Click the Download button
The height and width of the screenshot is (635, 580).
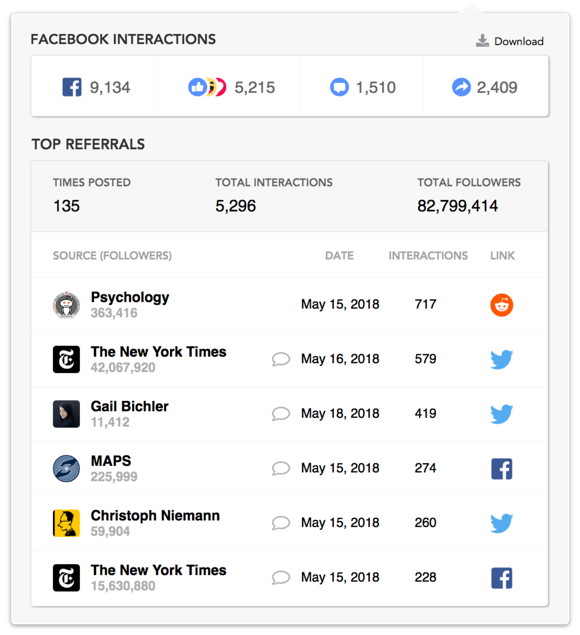coord(510,41)
